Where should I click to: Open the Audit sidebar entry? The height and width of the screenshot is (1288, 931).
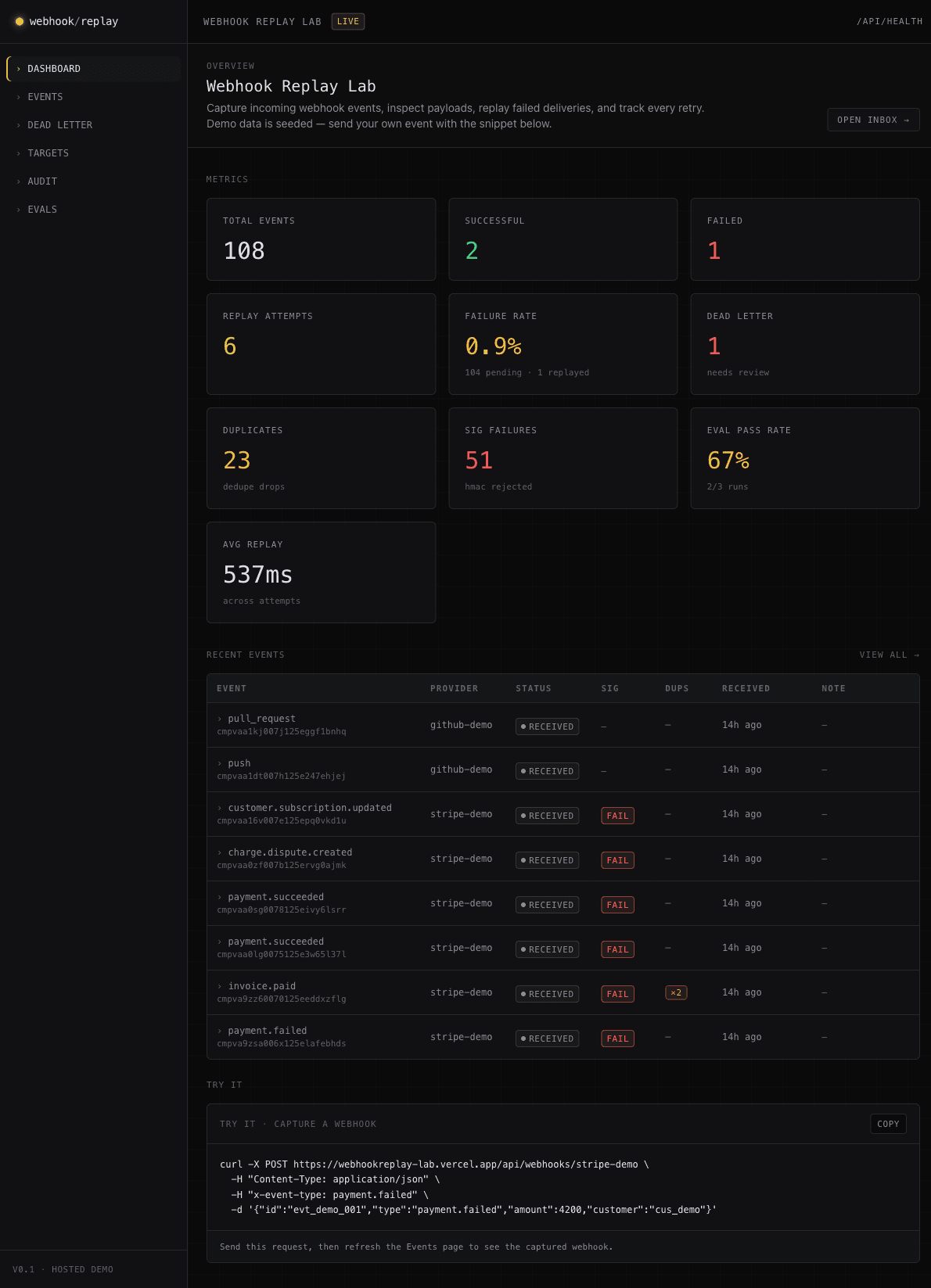pos(94,181)
